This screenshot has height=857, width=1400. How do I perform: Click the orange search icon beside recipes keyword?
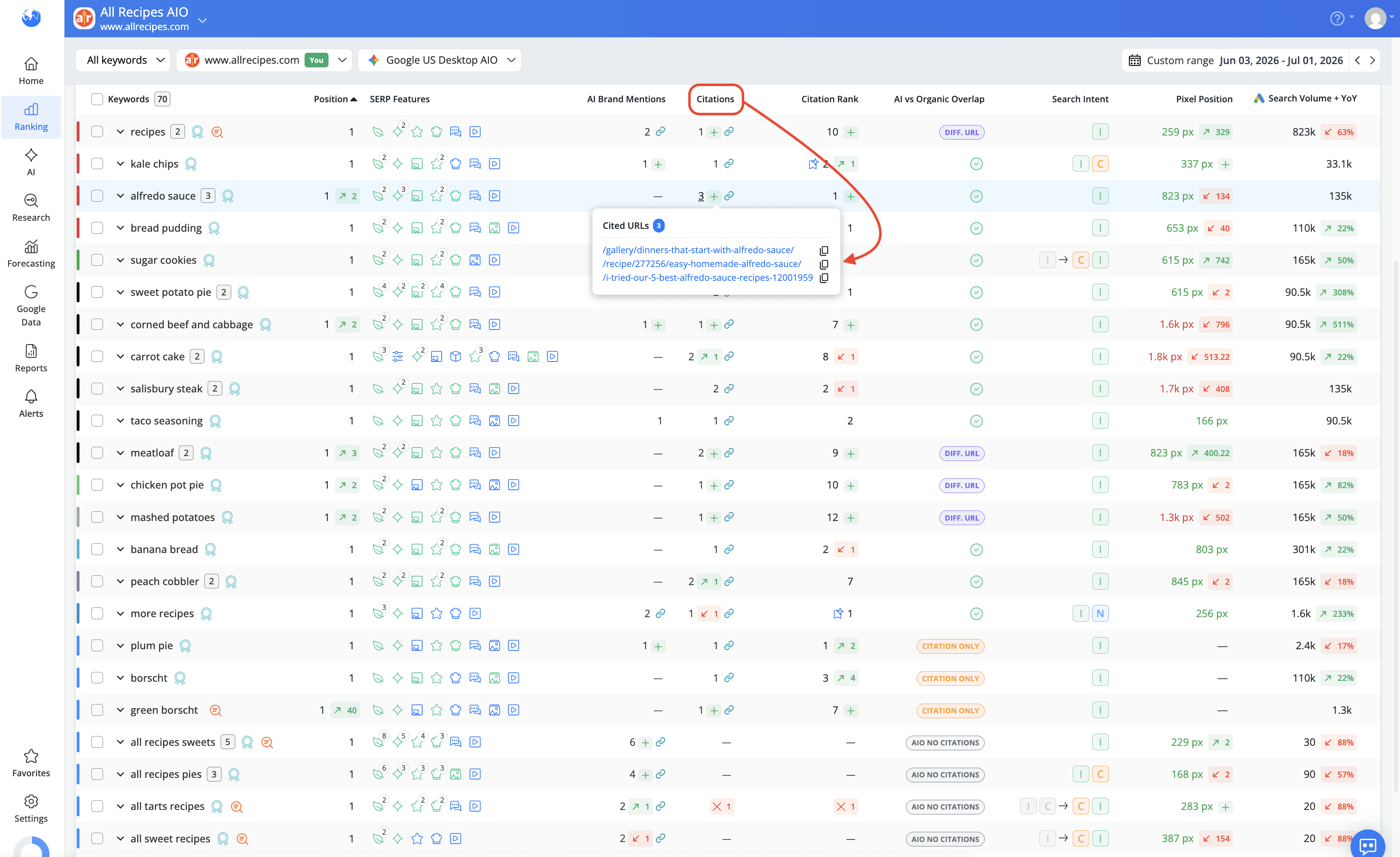[x=217, y=132]
